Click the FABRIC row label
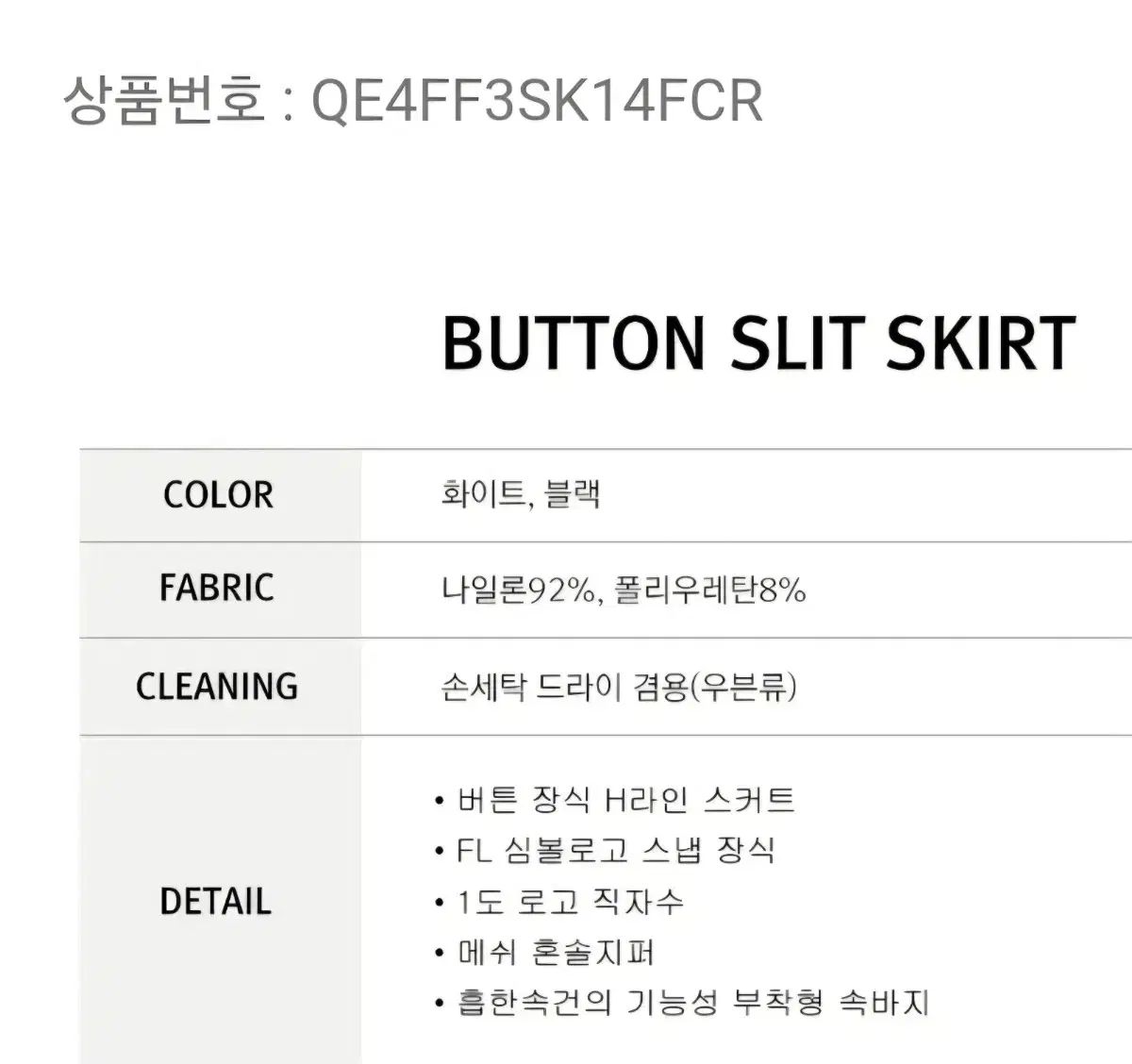1132x1064 pixels. point(217,589)
